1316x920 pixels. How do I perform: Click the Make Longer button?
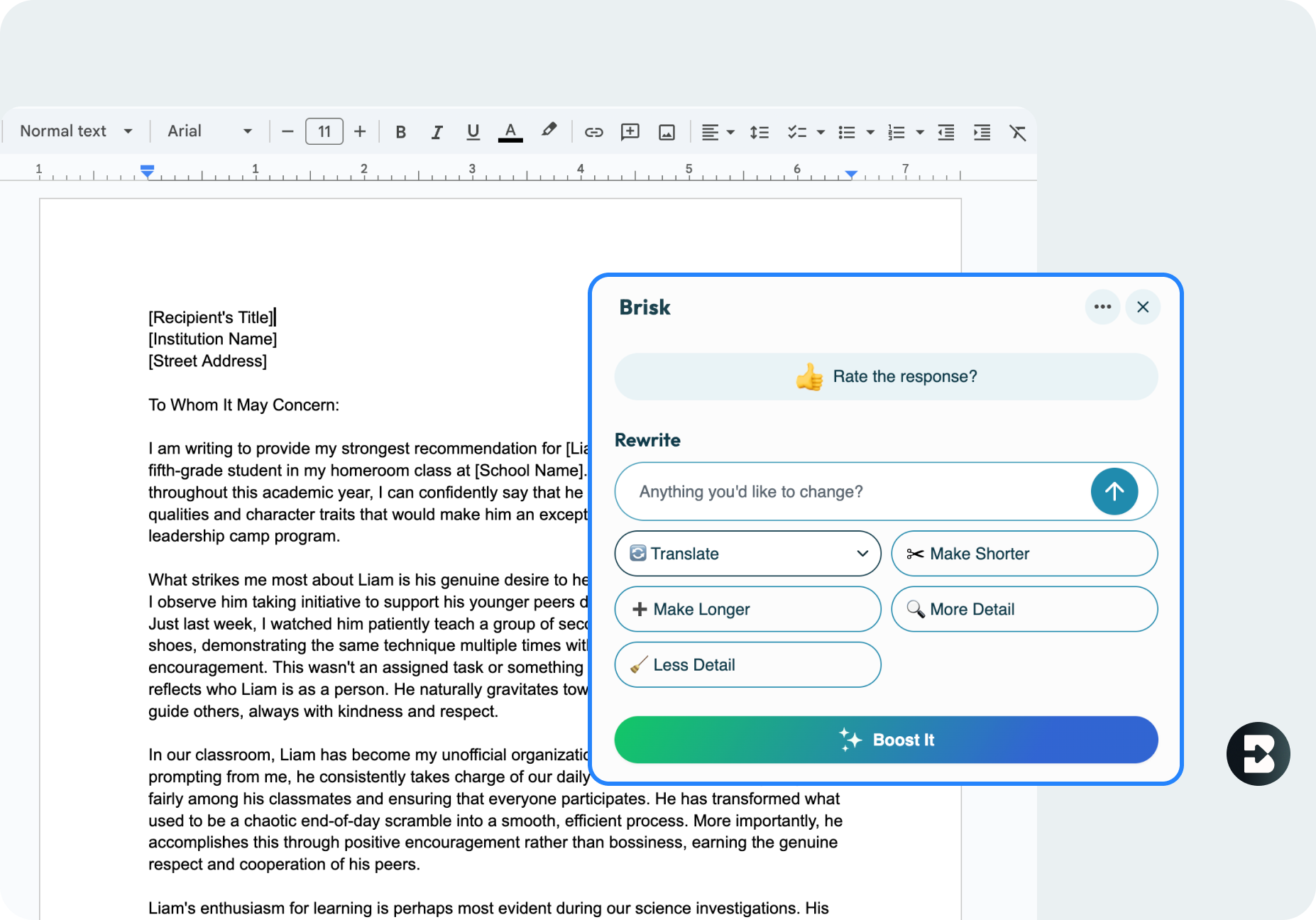click(747, 609)
